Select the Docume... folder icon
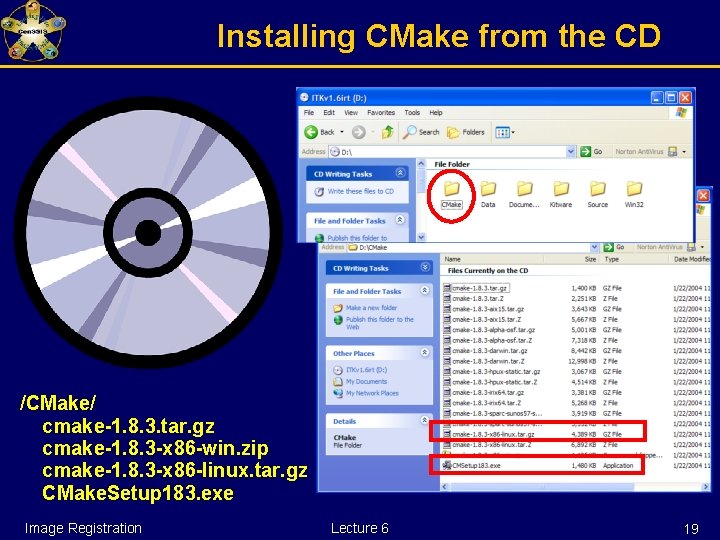720x540 pixels. tap(524, 195)
